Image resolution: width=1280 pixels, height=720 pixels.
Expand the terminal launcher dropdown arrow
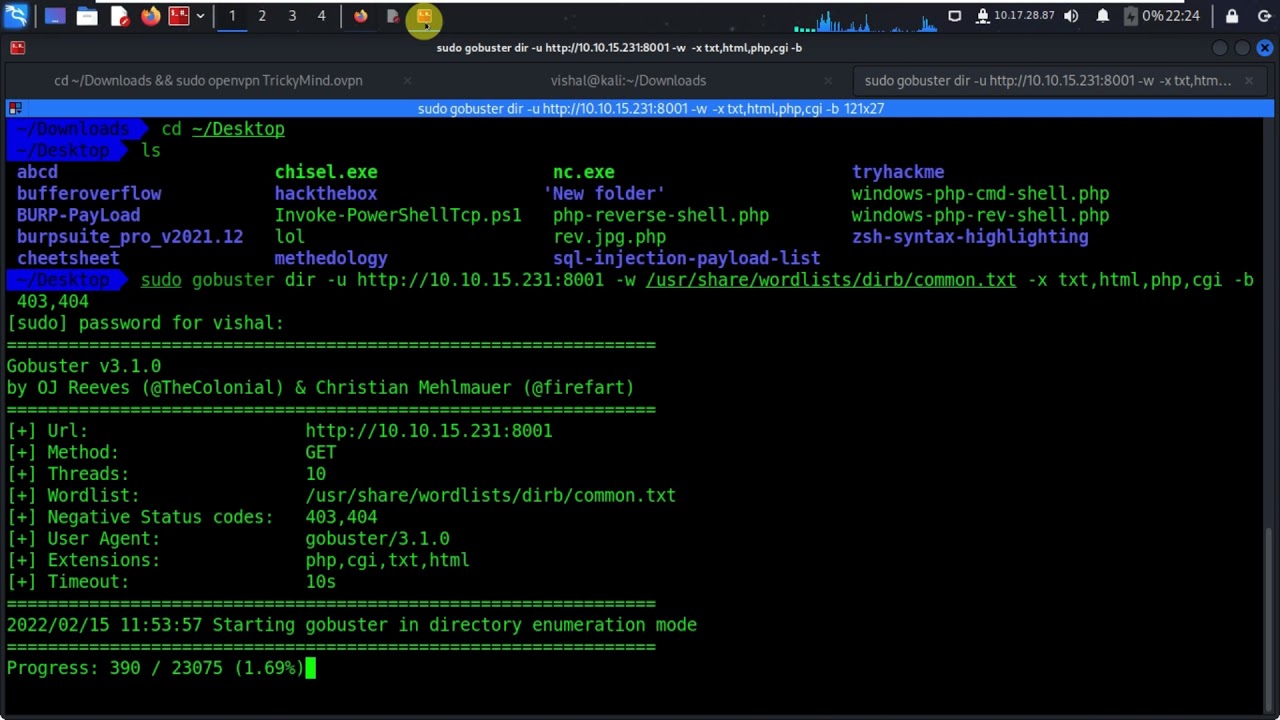(x=200, y=16)
